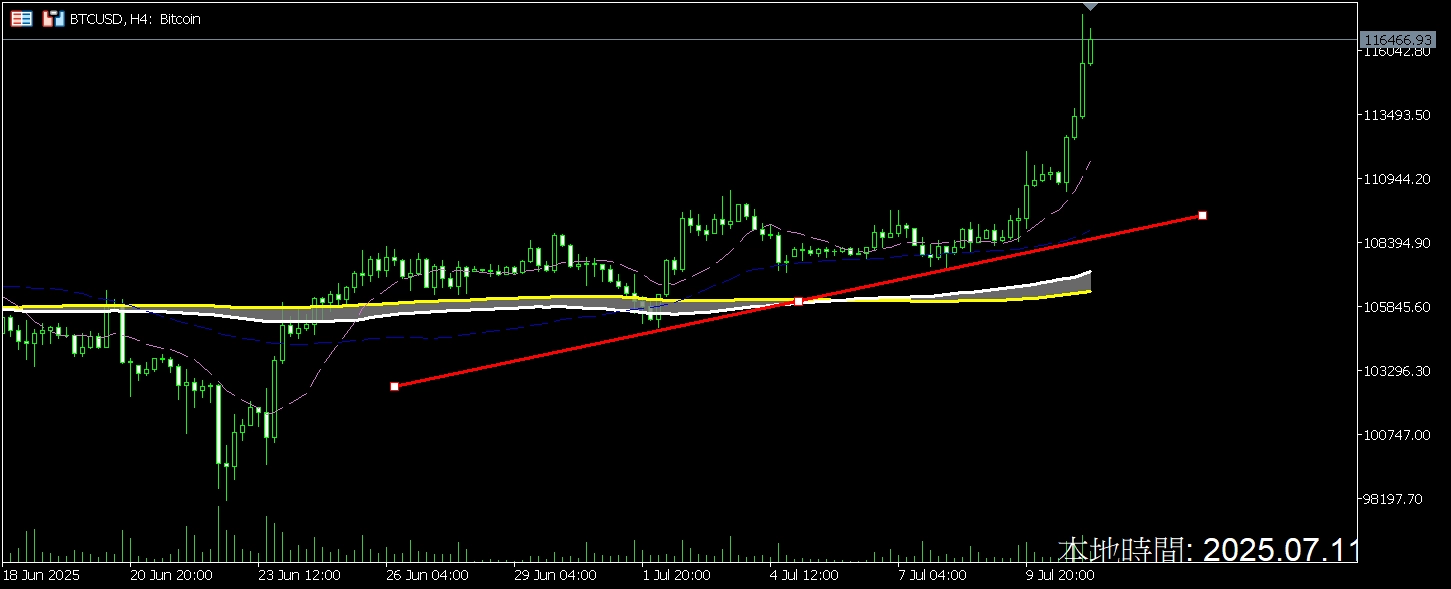Select the trendline's left anchor point
1451x589 pixels.
tap(394, 386)
